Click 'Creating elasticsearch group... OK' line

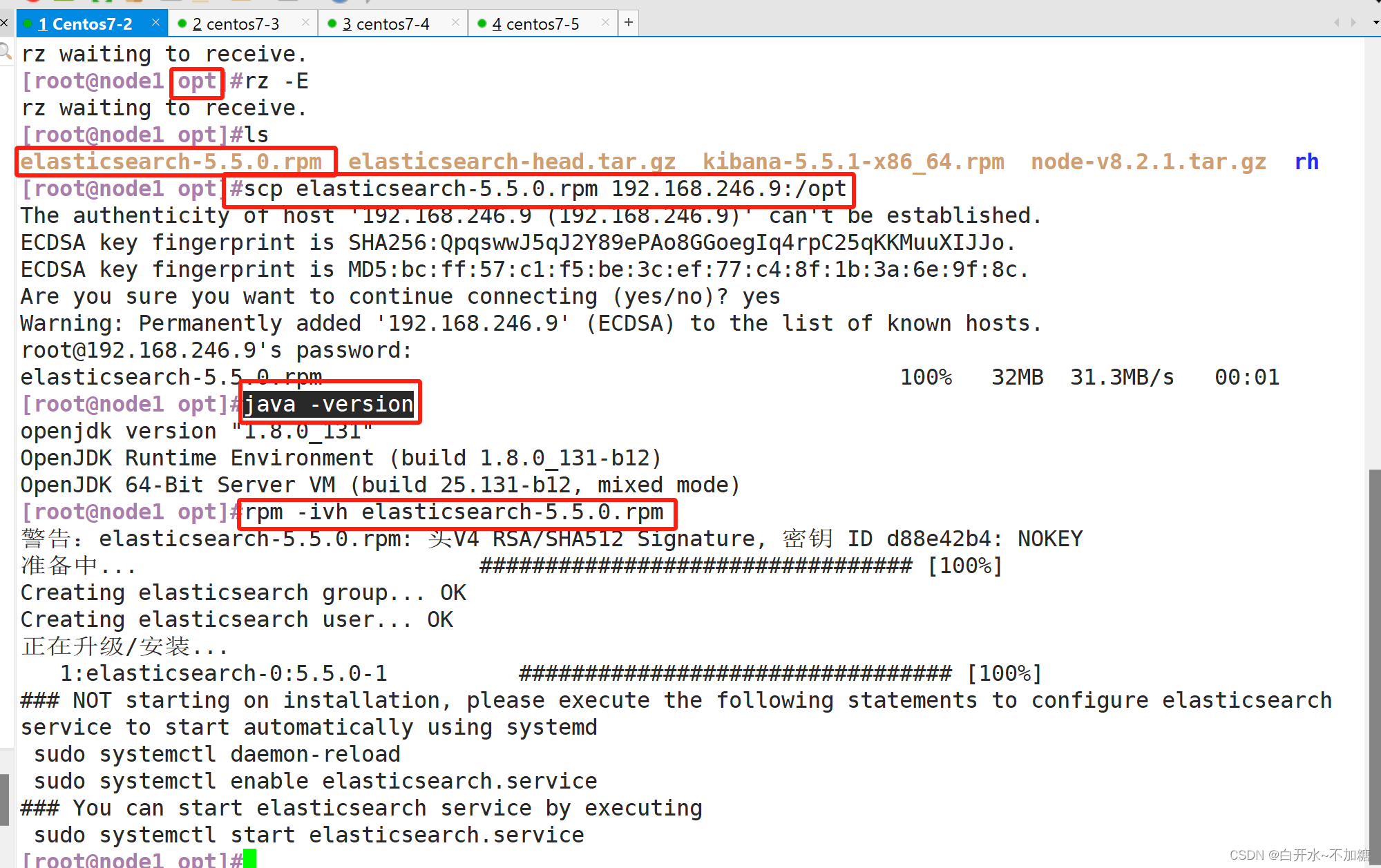pos(244,592)
